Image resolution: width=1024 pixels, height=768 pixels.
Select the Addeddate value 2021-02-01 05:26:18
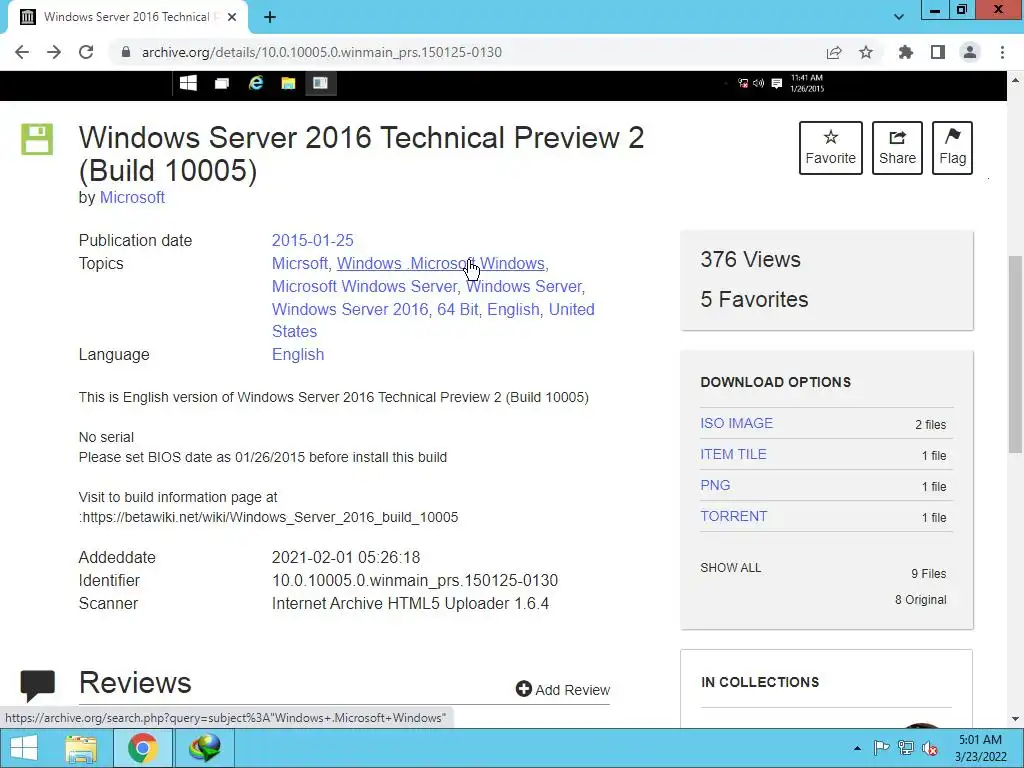(x=346, y=558)
